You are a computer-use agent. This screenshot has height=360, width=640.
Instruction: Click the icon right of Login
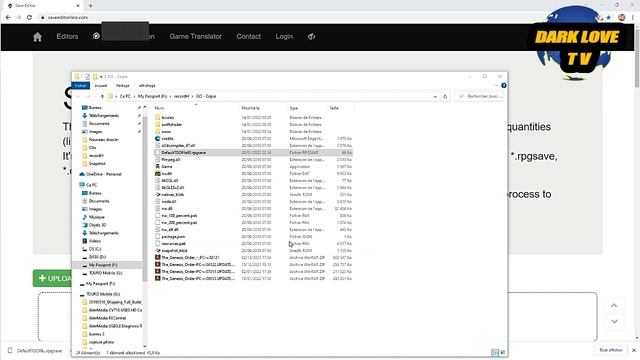pos(311,36)
